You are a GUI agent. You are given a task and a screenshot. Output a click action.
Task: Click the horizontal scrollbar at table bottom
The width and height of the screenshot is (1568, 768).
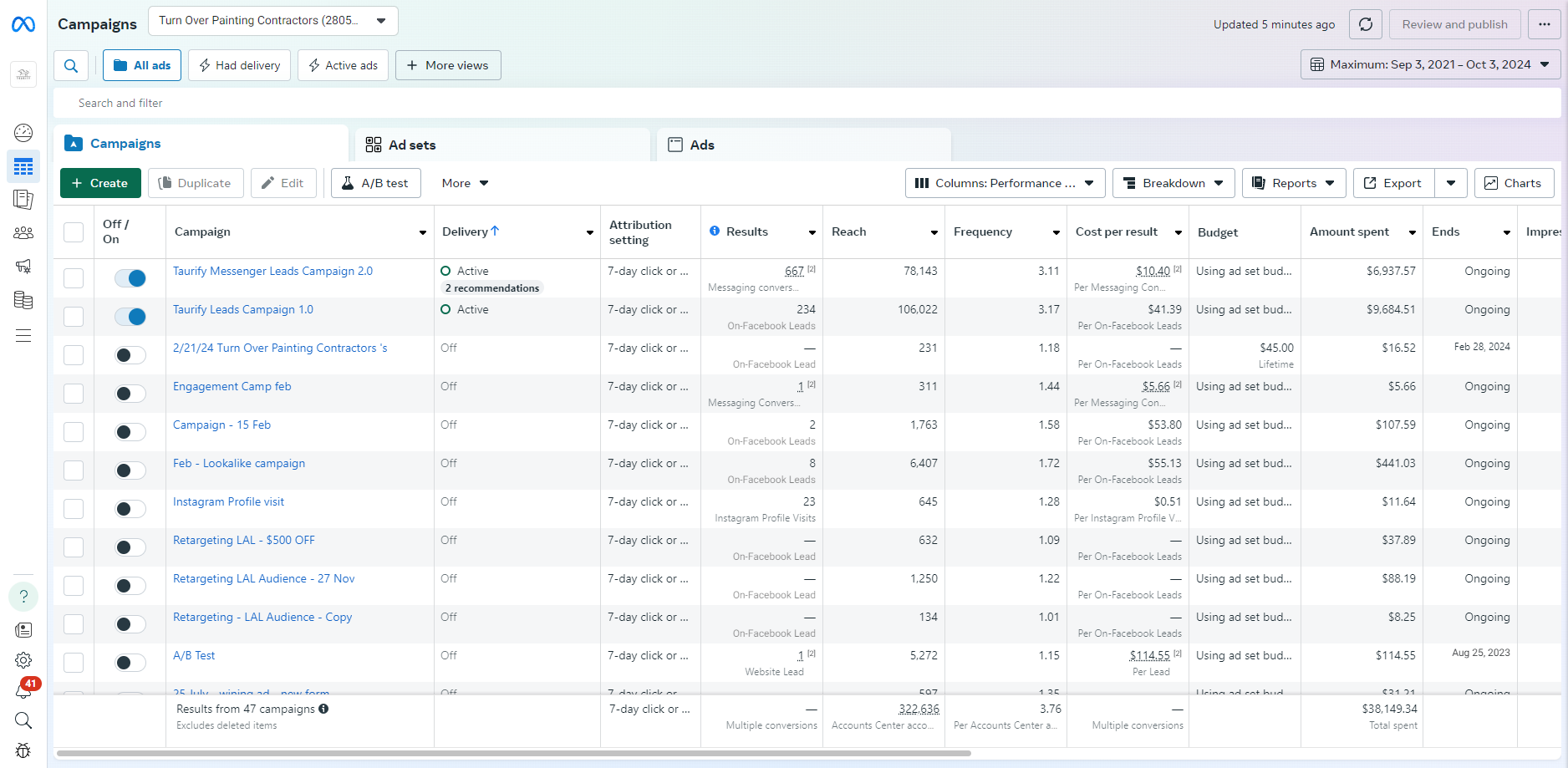coord(513,754)
